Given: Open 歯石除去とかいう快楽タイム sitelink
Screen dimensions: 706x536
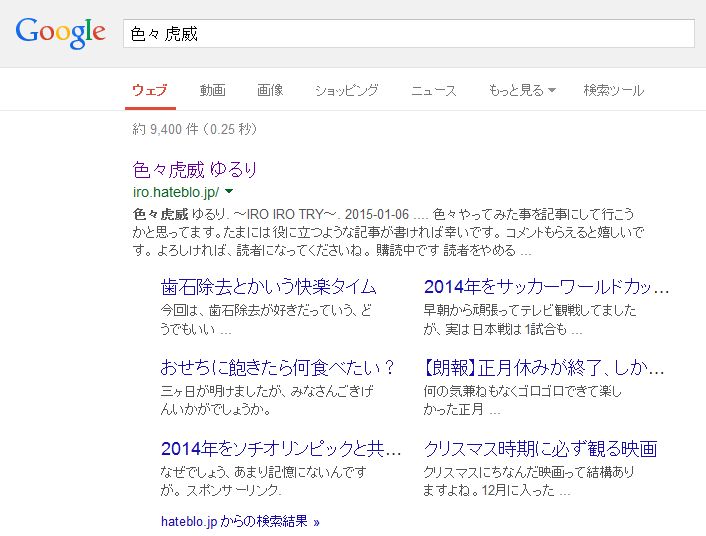Looking at the screenshot, I should click(268, 287).
